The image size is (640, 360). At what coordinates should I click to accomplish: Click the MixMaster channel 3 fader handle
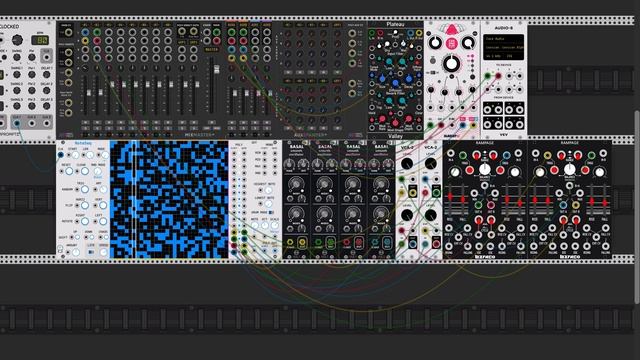[112, 84]
